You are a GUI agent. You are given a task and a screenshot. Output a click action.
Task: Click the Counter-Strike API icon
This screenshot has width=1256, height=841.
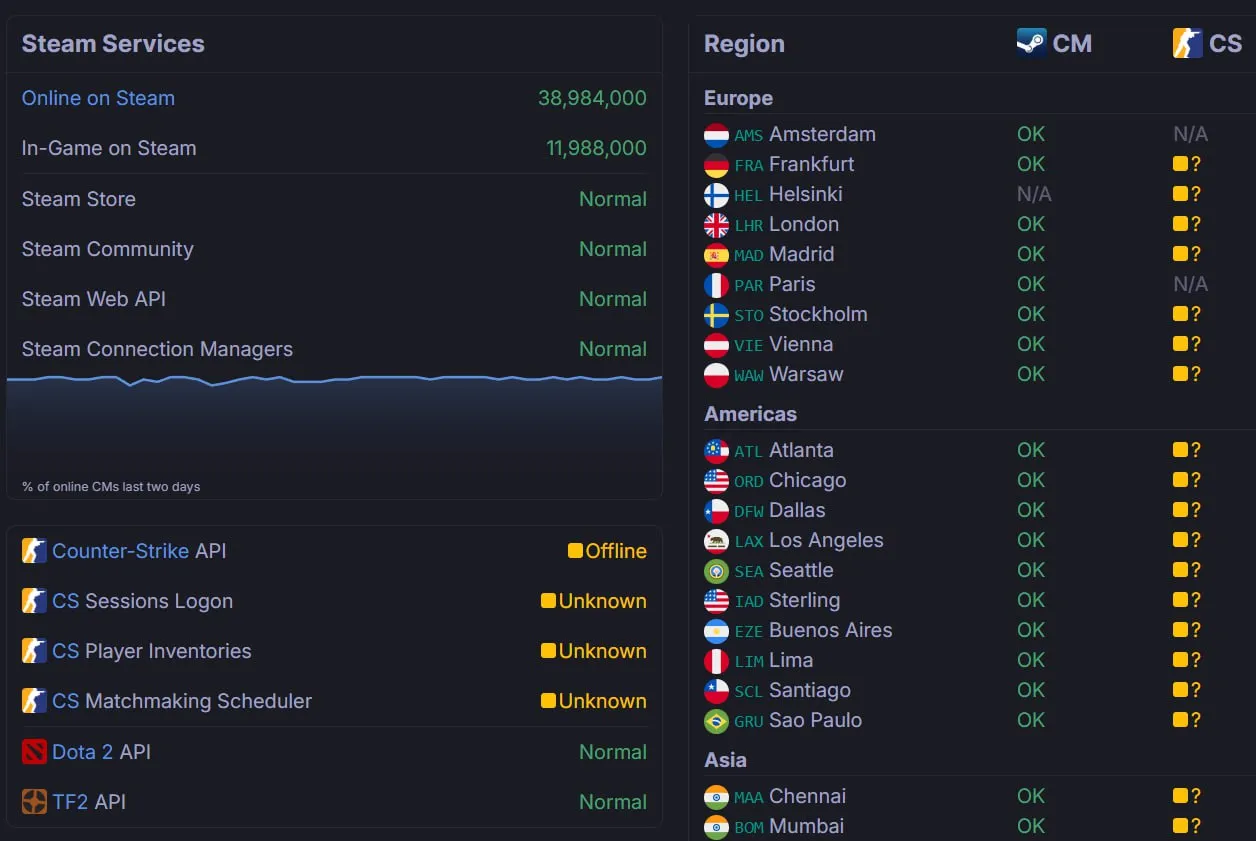(34, 551)
